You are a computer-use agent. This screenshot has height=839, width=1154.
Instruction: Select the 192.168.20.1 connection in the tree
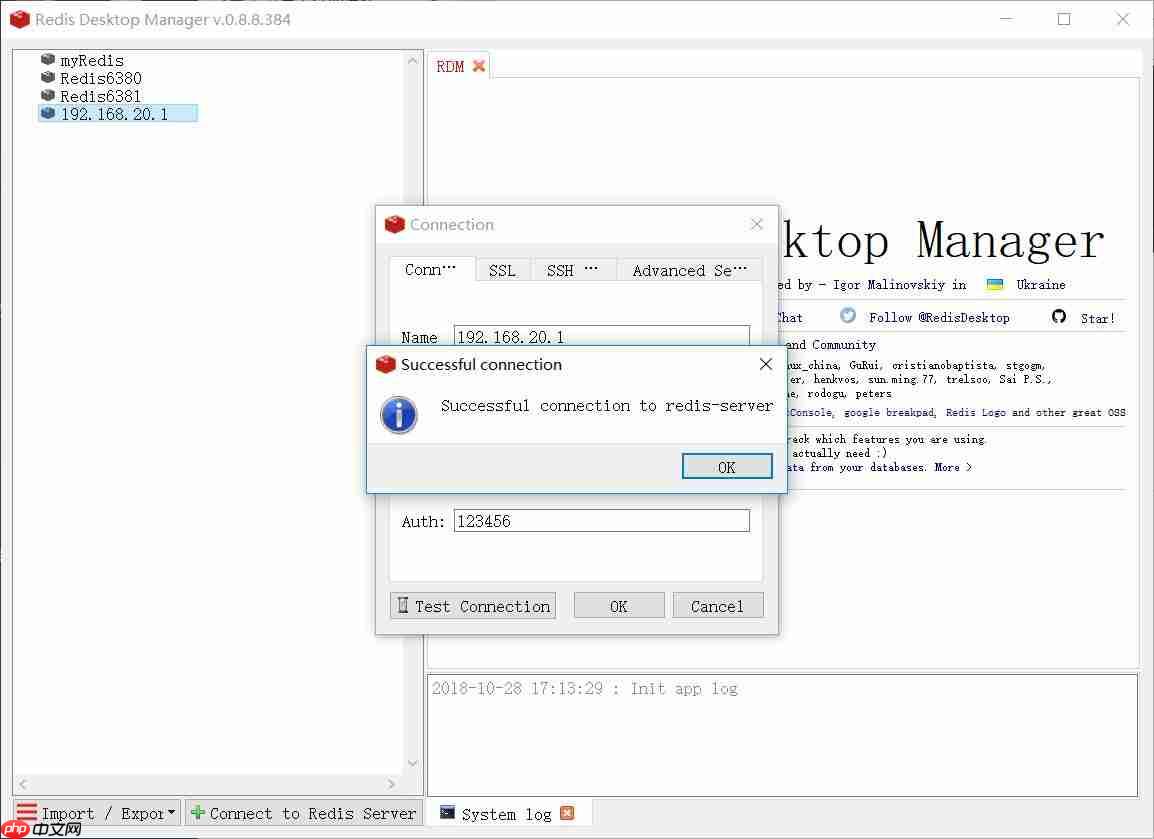(118, 113)
